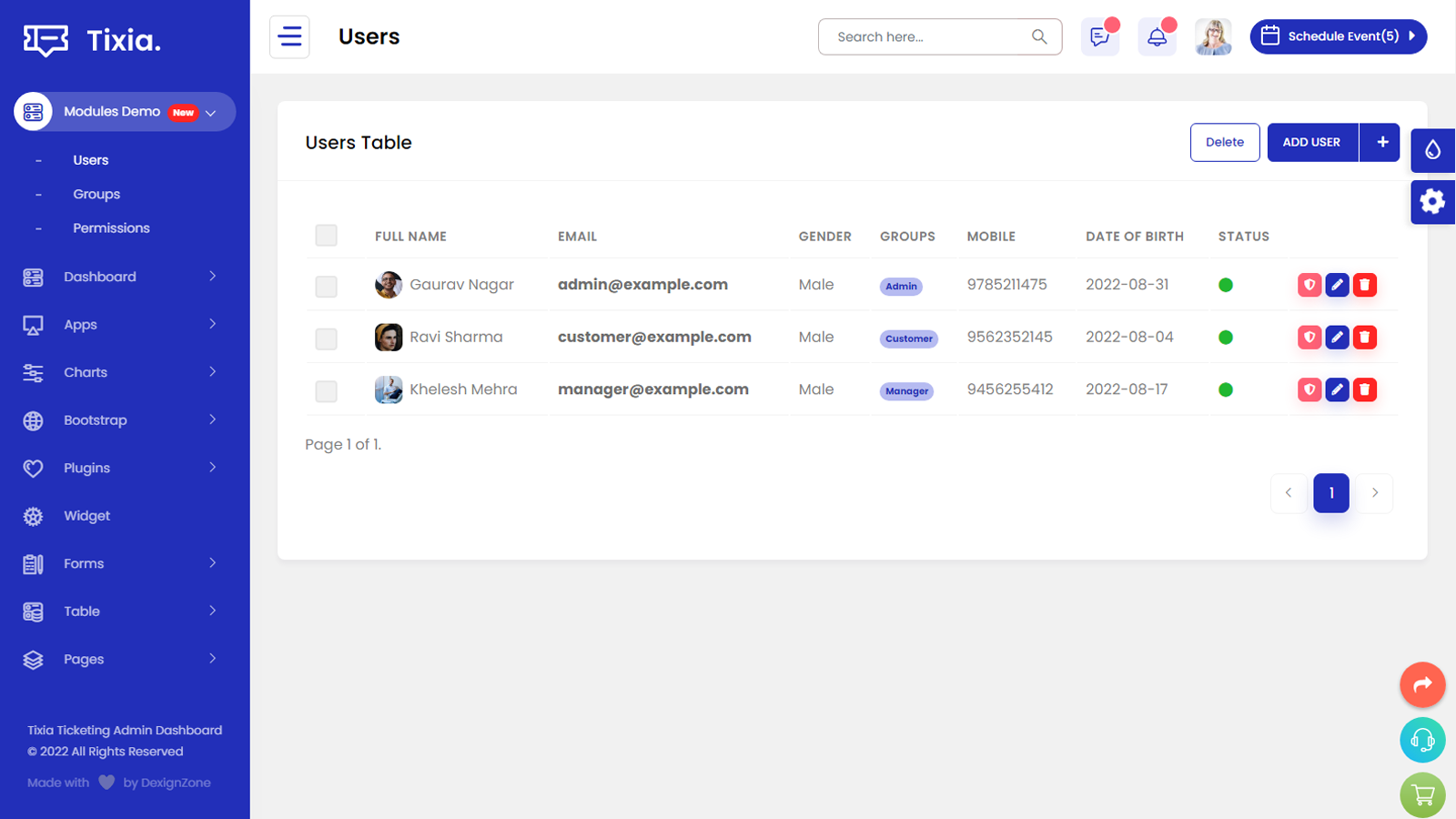Click the edit pencil icon for Gaurav Nagar
1456x819 pixels.
pos(1337,285)
